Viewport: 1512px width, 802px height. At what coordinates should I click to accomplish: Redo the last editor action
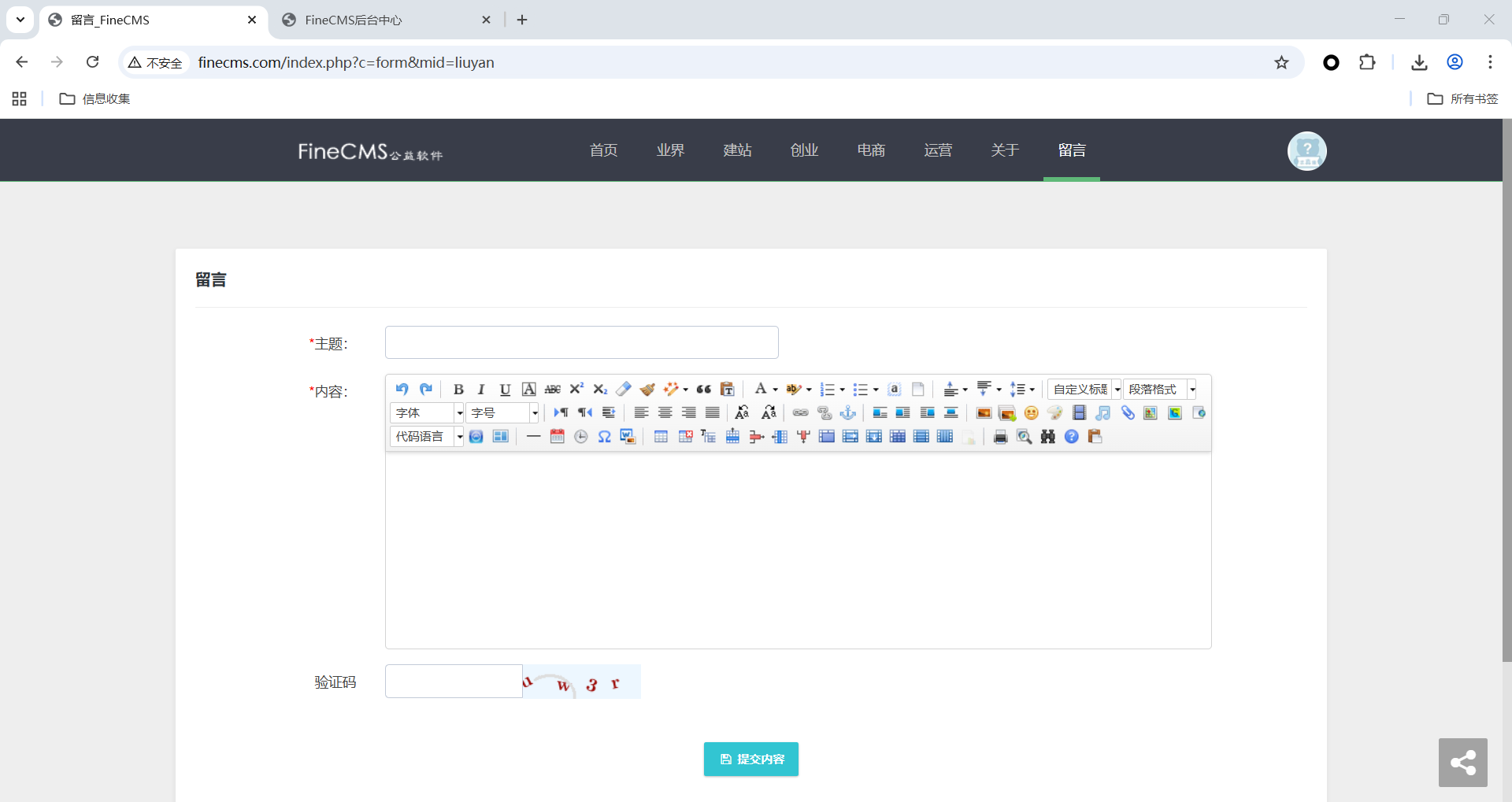[426, 389]
